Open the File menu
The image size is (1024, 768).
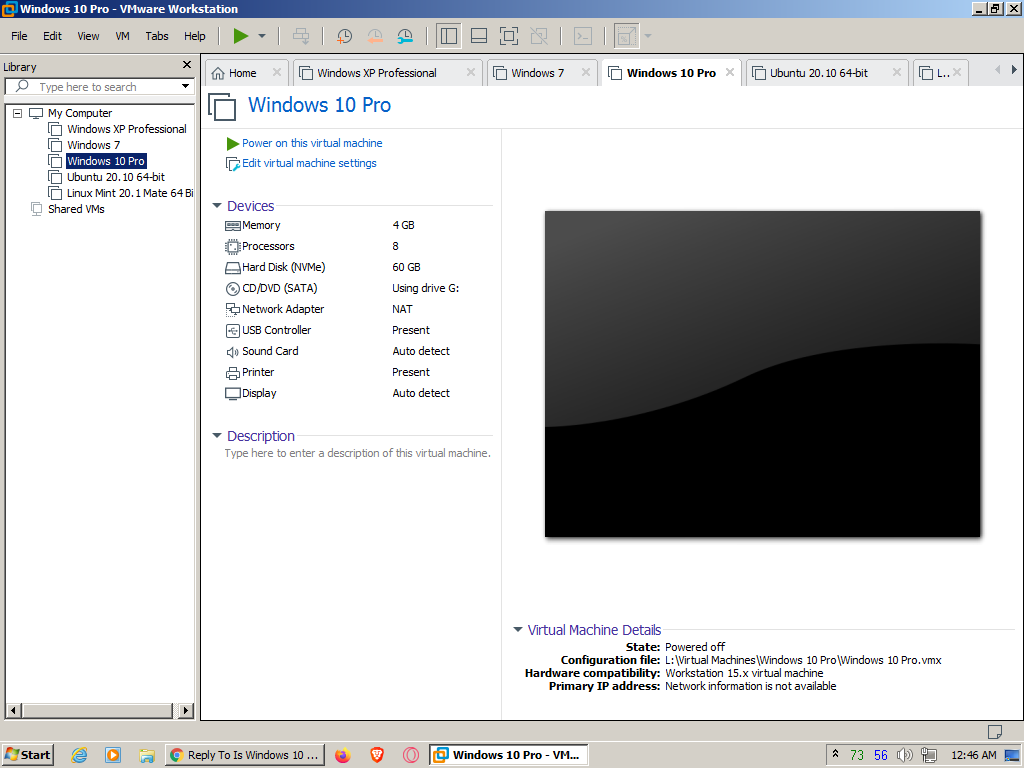pos(19,36)
